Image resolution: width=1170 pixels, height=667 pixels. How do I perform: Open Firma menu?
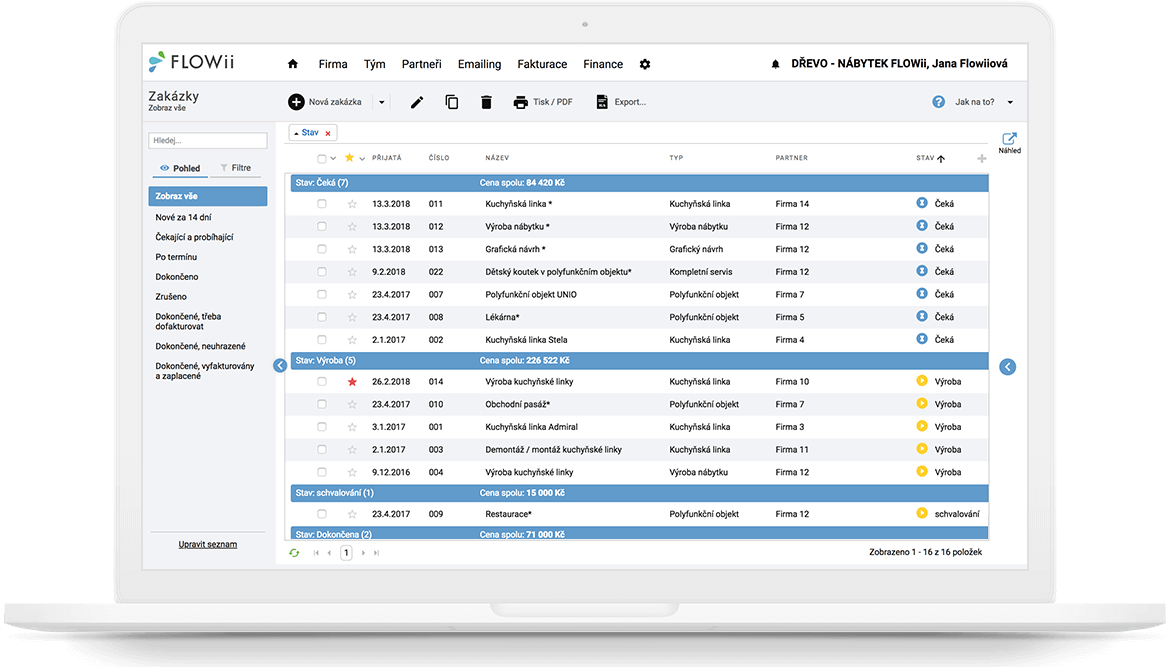[x=333, y=64]
